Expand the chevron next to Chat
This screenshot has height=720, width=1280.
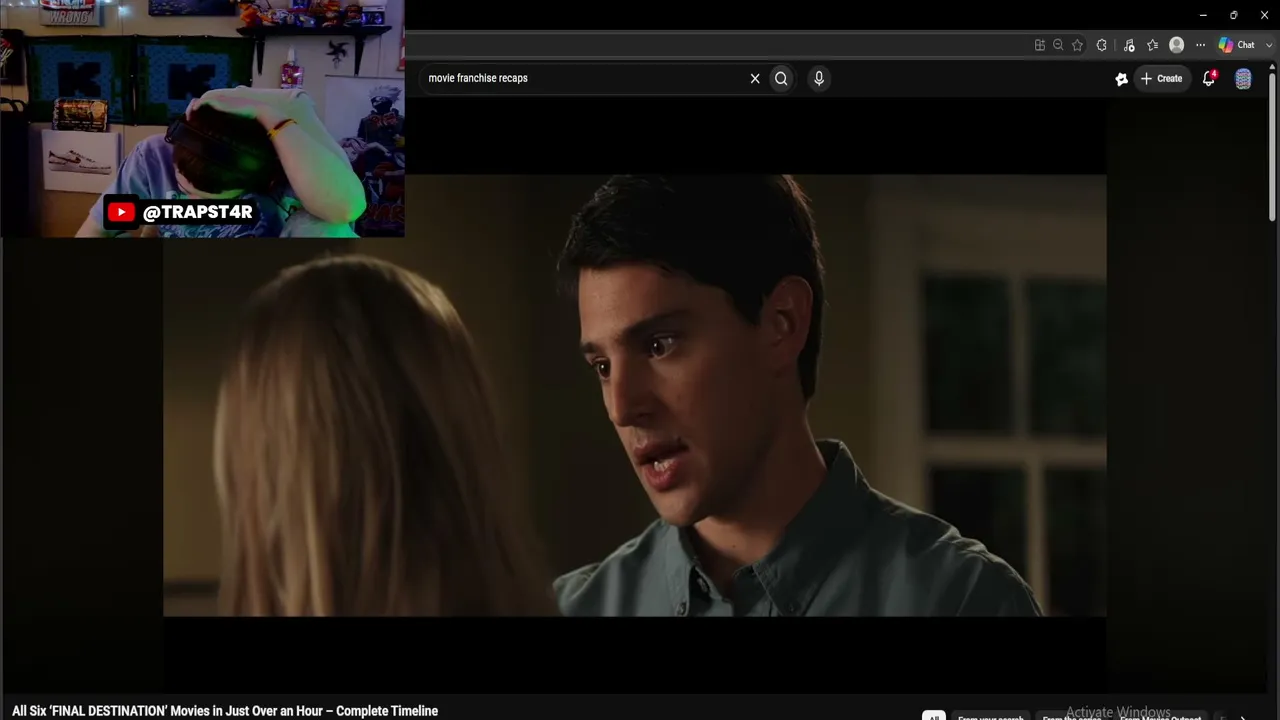point(1269,45)
